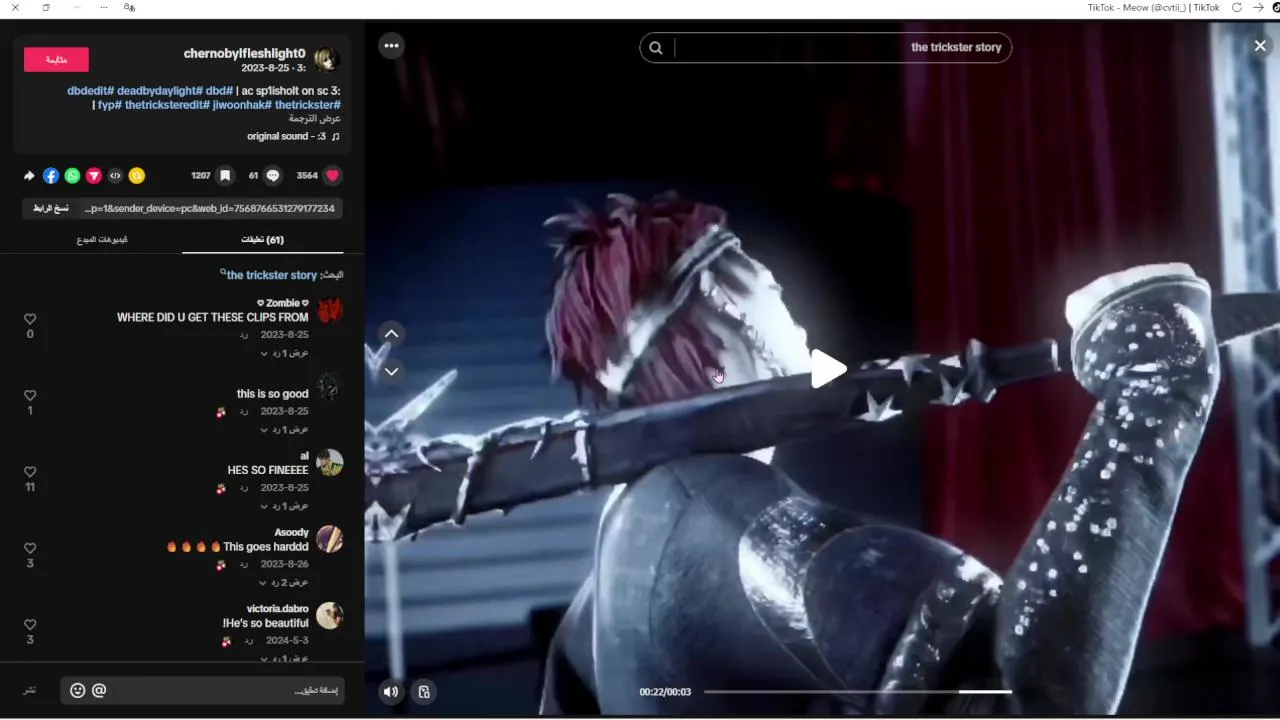
Task: Like the video with the heart icon
Action: [x=333, y=175]
